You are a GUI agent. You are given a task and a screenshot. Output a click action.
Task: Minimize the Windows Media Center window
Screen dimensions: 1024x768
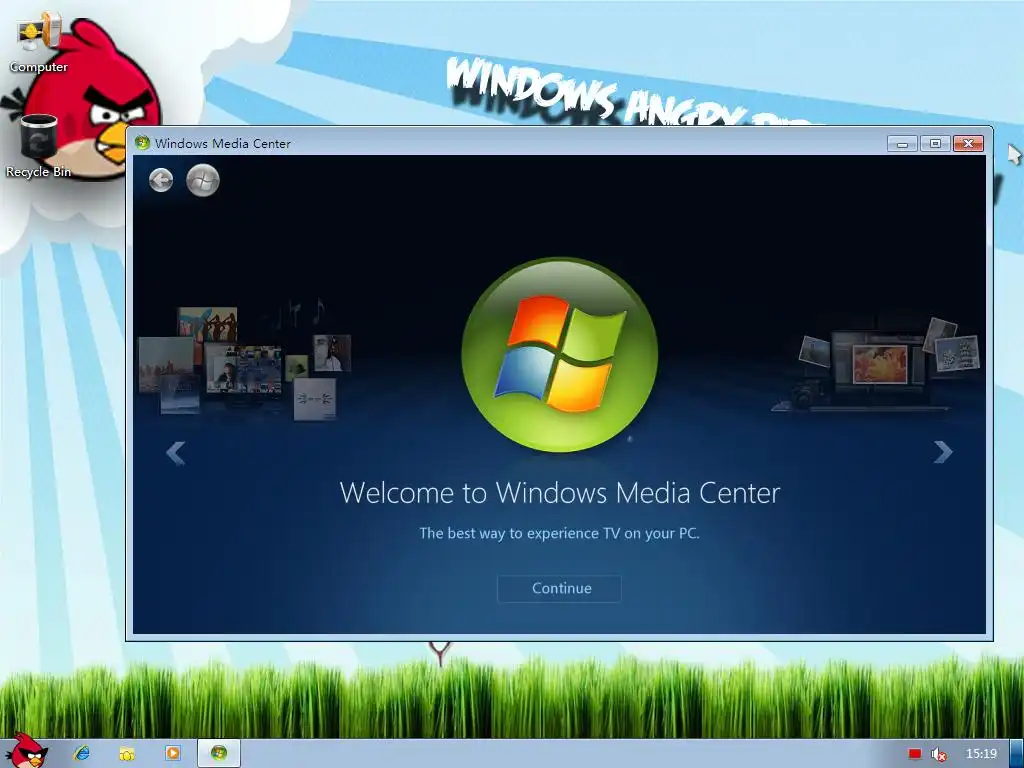[903, 144]
